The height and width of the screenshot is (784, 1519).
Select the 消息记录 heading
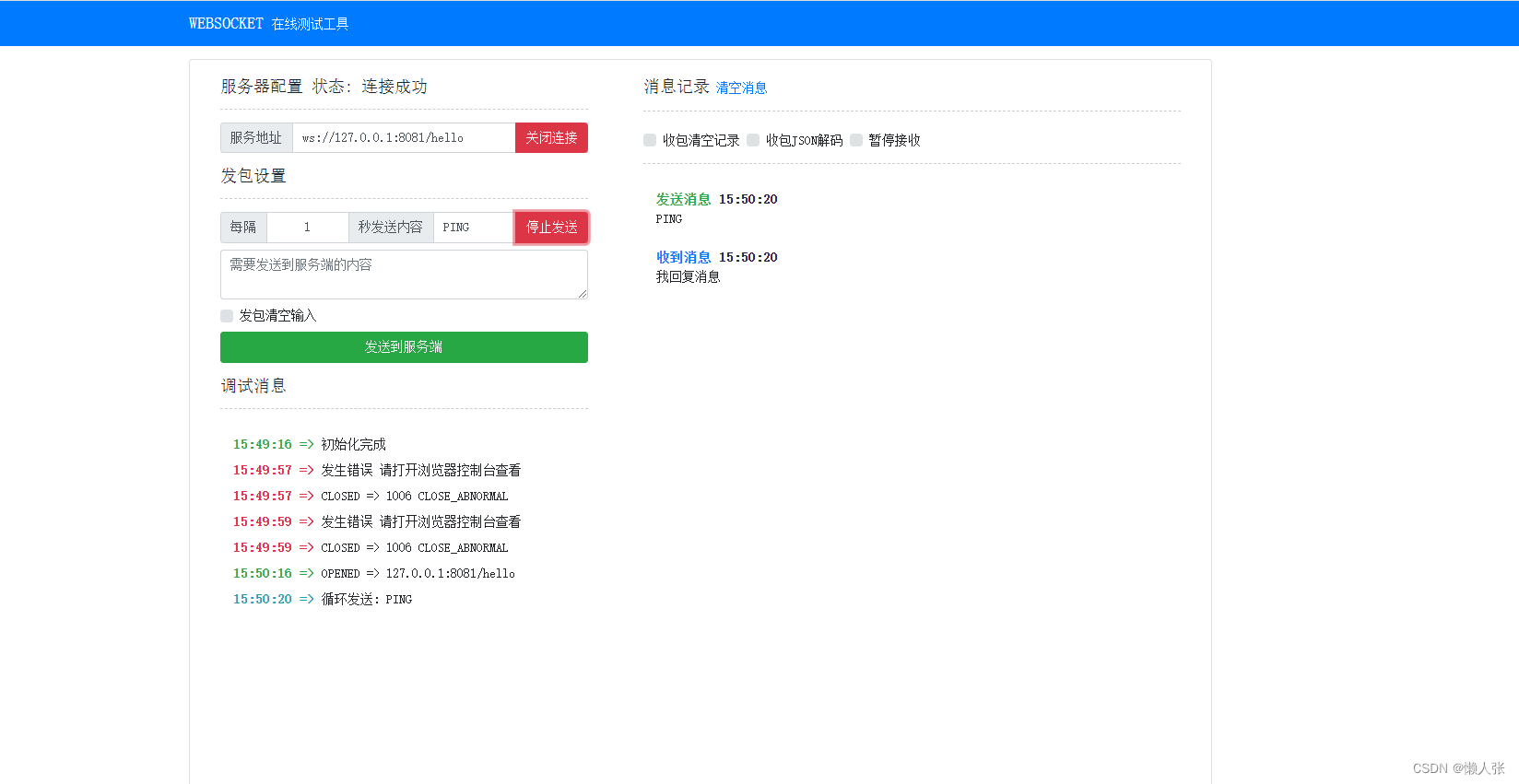[677, 87]
